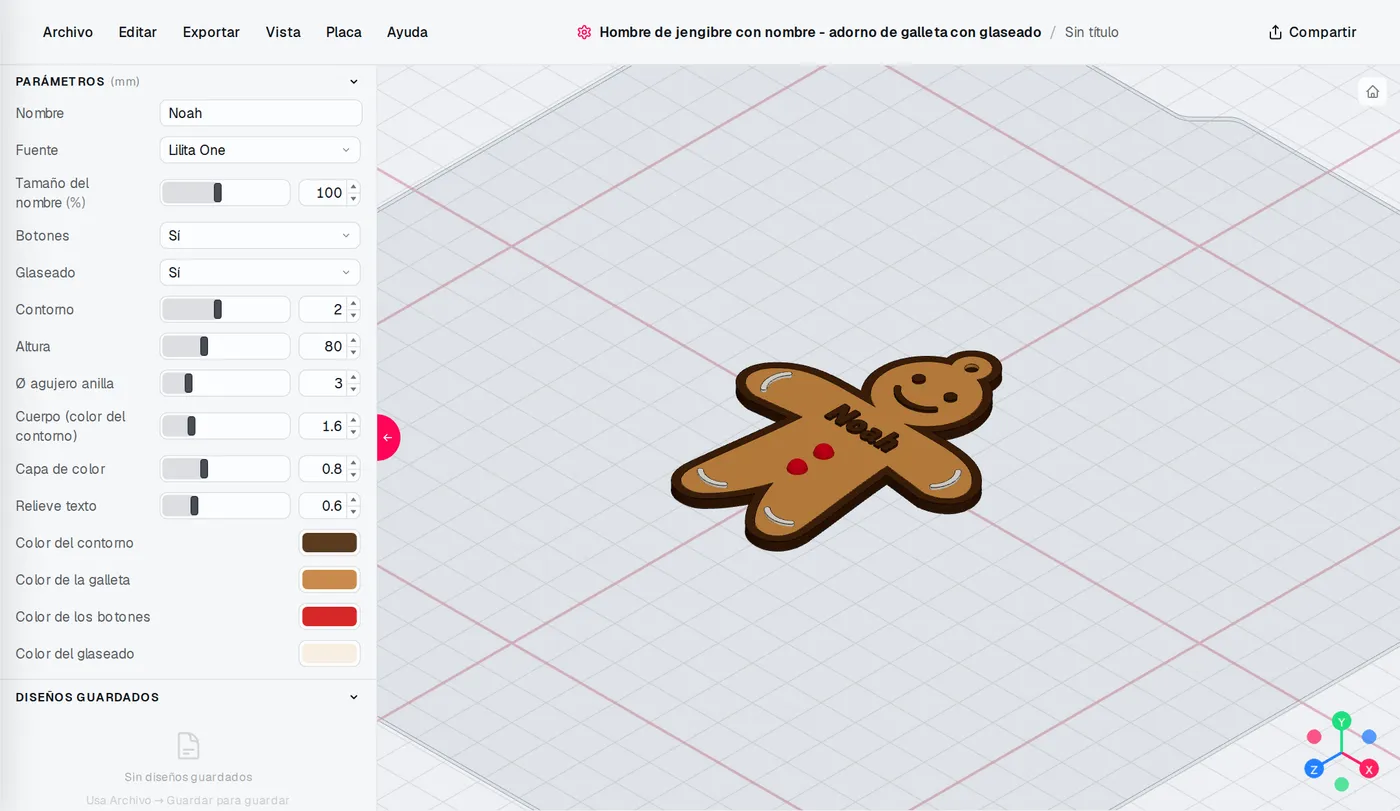Click the Compartir button
The width and height of the screenshot is (1400, 811).
[x=1312, y=32]
